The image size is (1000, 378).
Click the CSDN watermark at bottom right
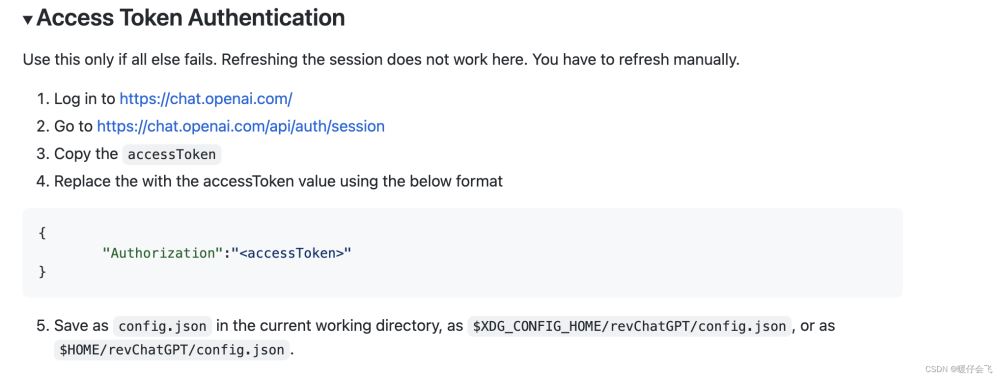click(959, 368)
